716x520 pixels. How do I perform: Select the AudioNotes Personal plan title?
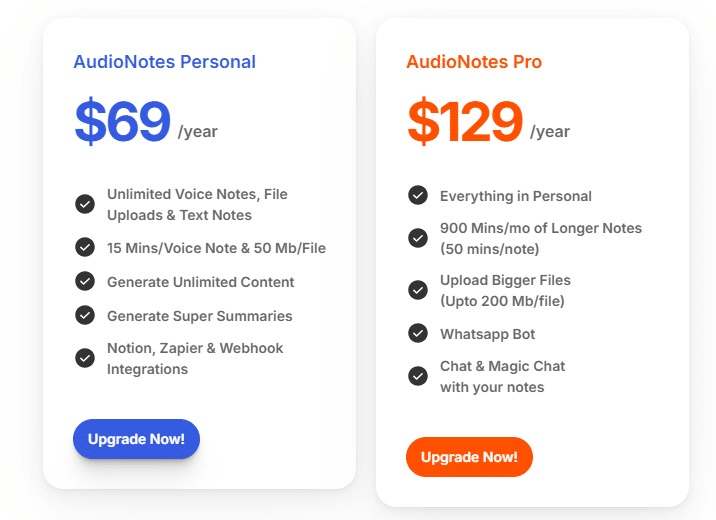(x=164, y=62)
